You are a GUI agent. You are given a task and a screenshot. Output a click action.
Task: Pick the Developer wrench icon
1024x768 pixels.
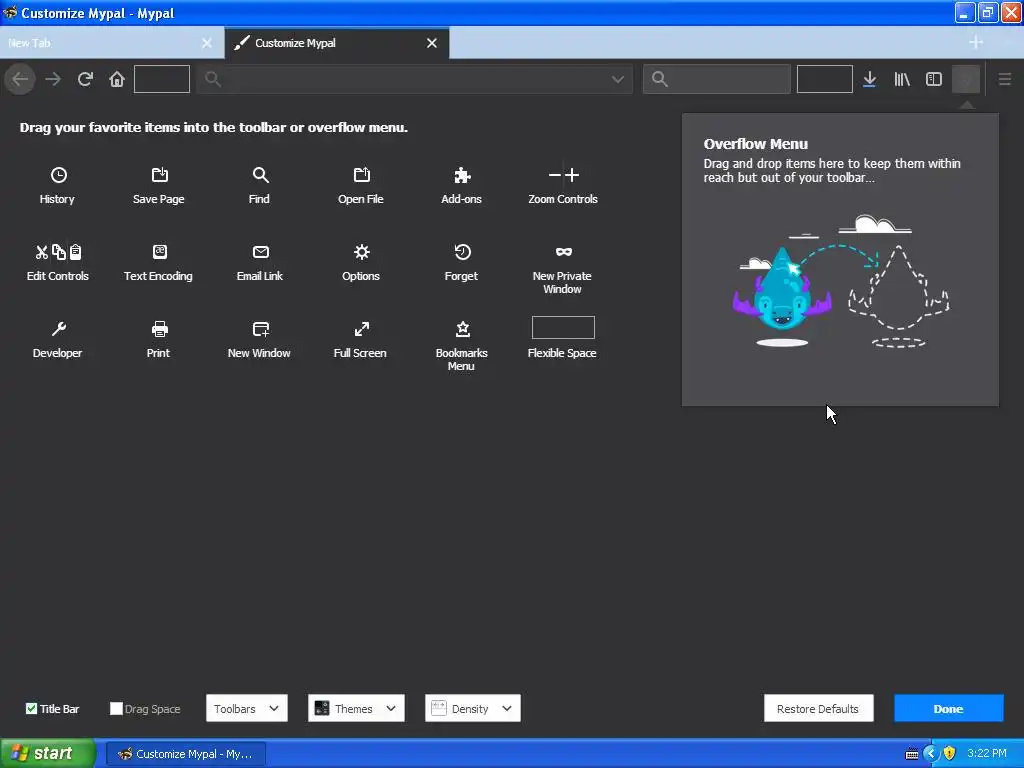click(x=58, y=329)
